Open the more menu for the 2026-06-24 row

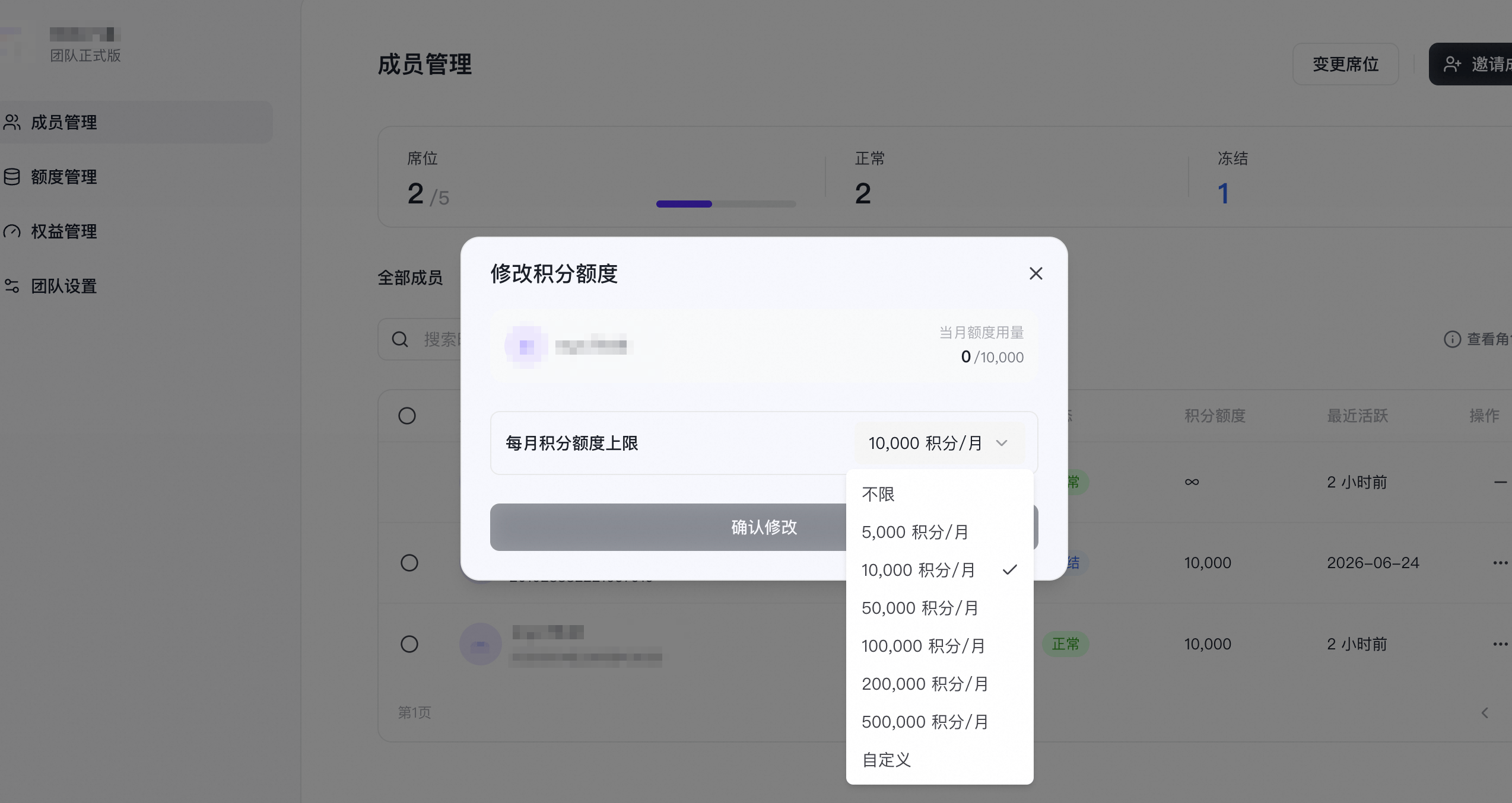[x=1500, y=563]
